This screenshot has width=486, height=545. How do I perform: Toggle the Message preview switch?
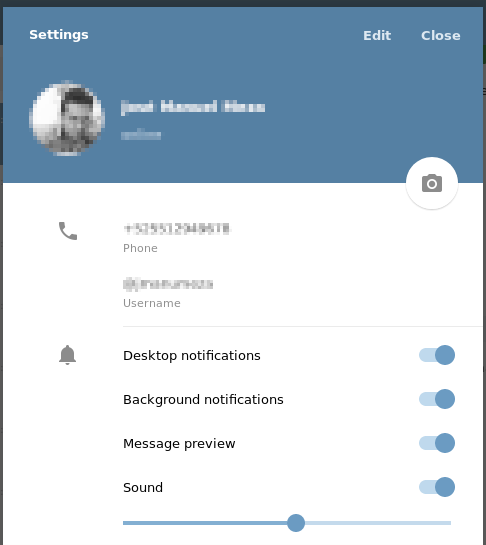437,443
